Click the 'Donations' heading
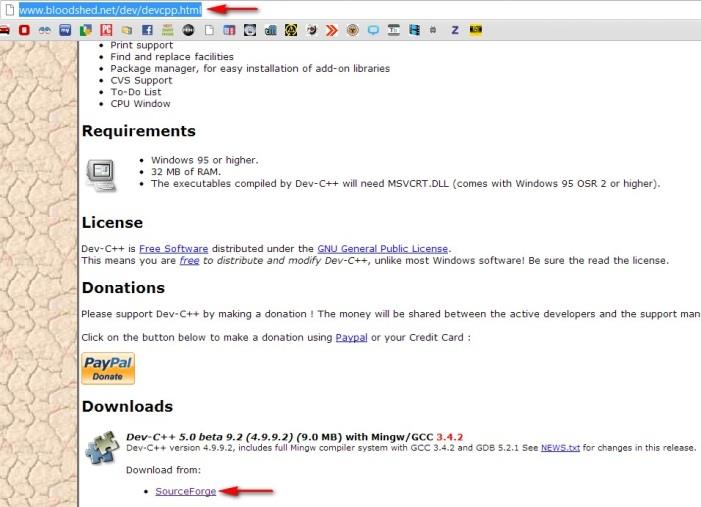 (x=123, y=287)
